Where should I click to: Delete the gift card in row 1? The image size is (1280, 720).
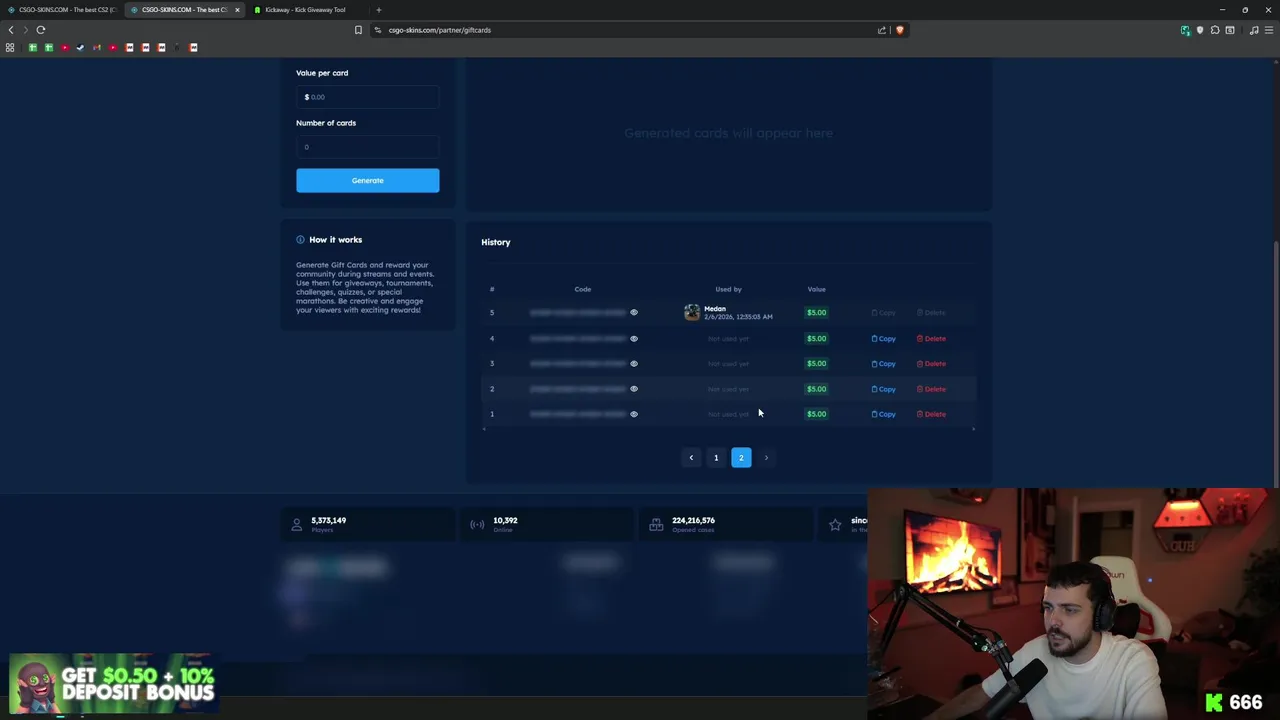coord(931,414)
